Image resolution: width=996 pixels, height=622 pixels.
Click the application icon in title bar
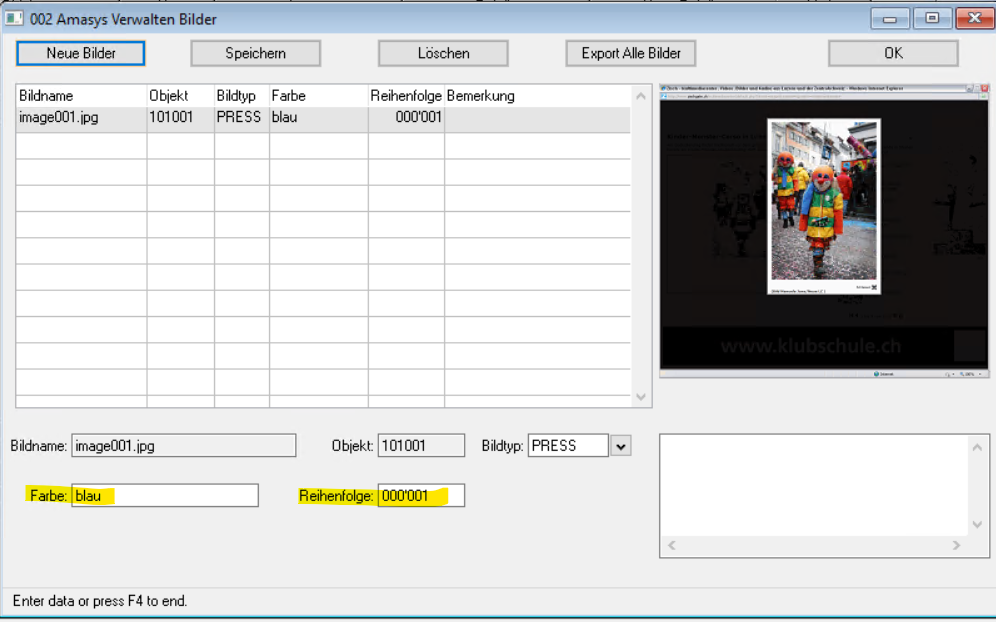[x=13, y=18]
